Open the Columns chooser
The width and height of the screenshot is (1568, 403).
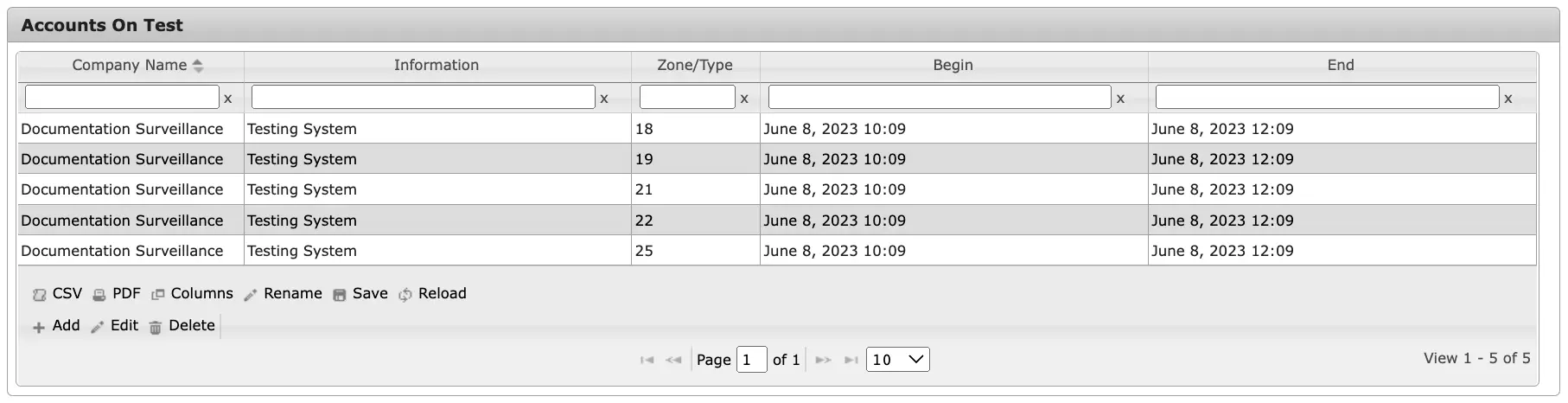point(157,295)
